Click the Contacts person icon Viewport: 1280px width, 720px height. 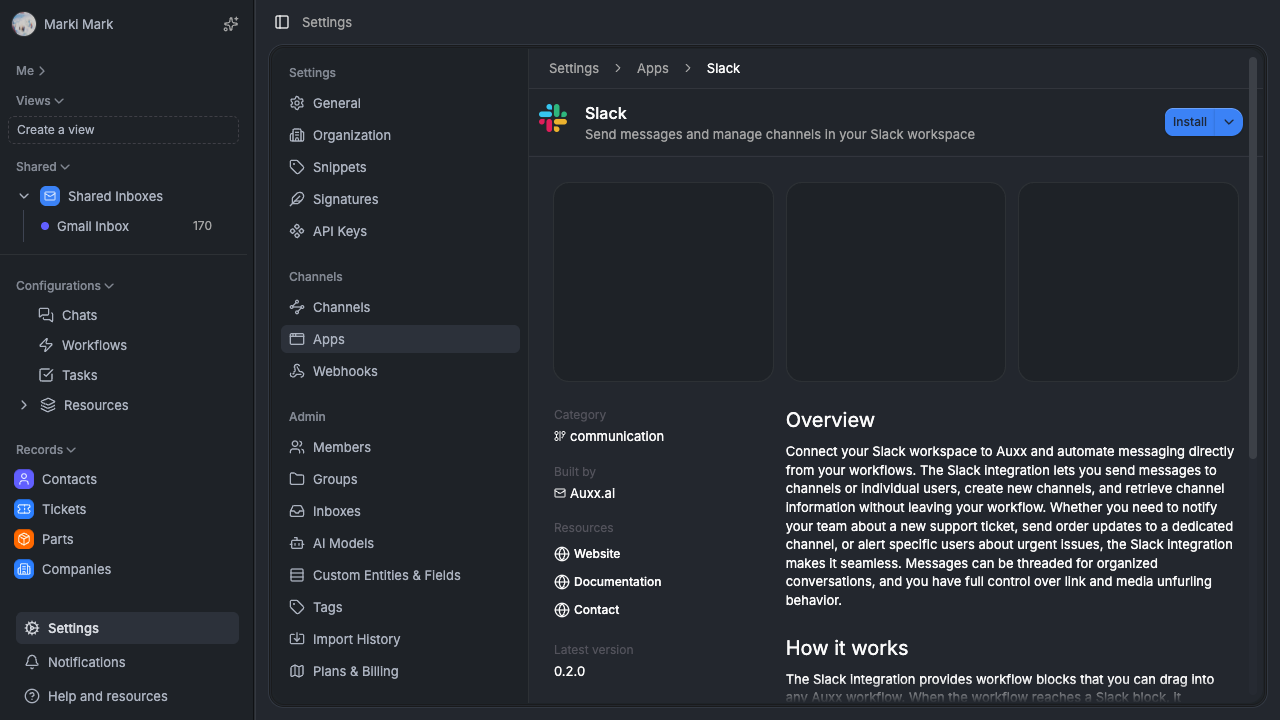(x=24, y=479)
